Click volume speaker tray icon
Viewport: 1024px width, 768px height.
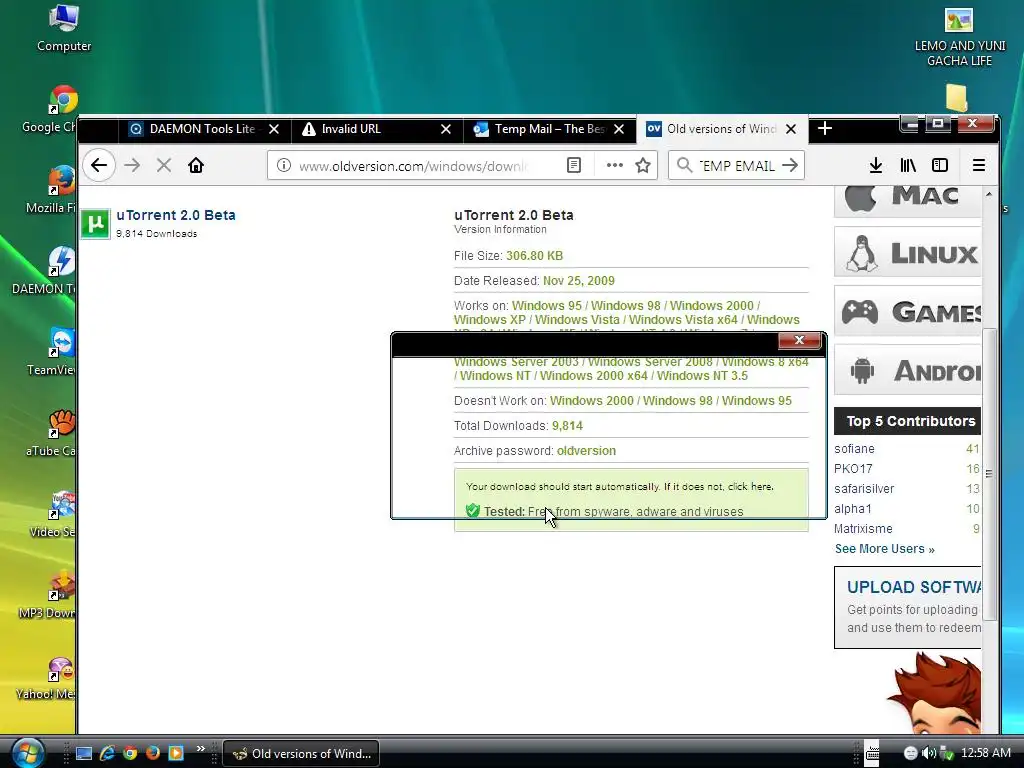pos(927,754)
